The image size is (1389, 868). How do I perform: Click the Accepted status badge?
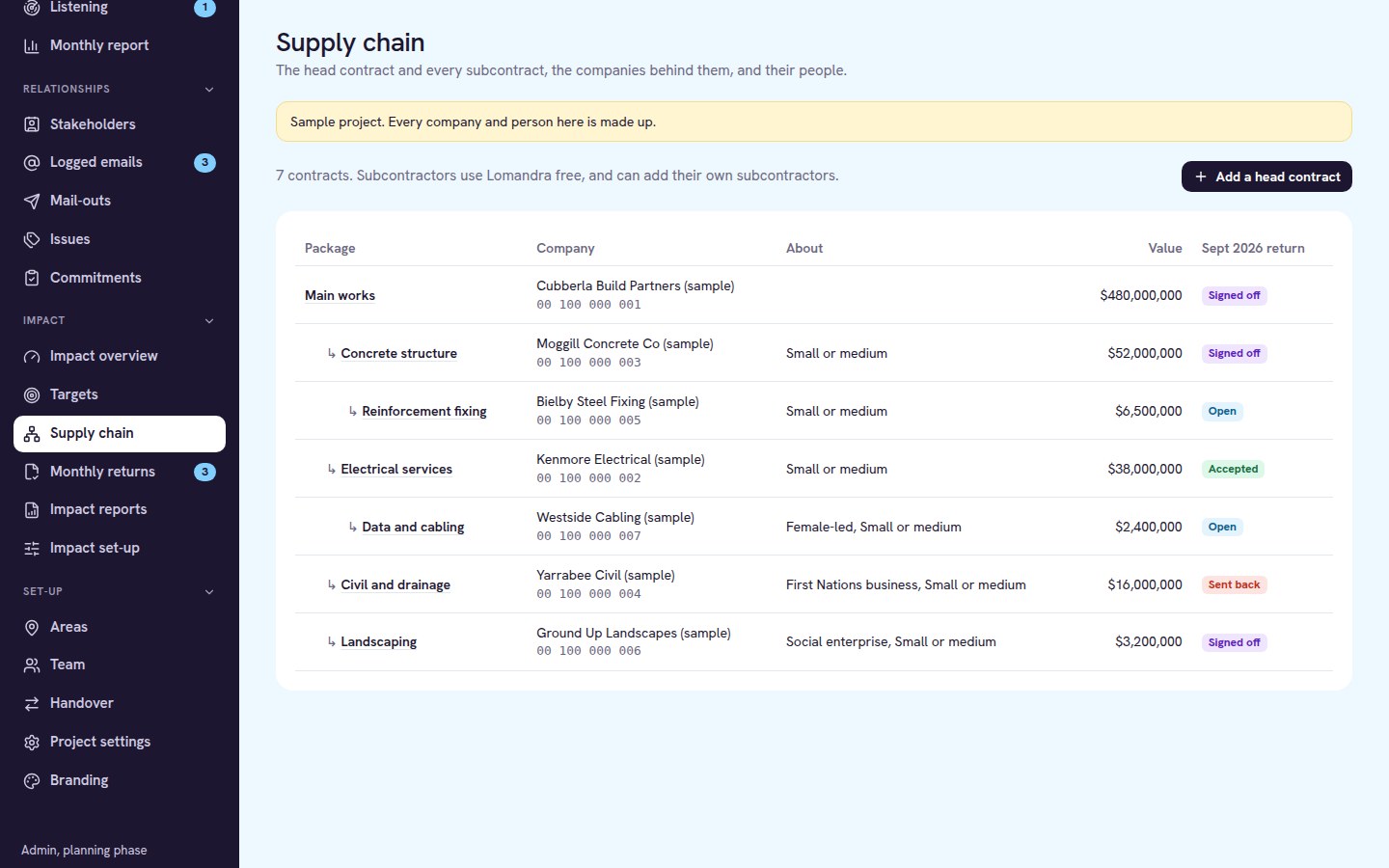tap(1233, 469)
